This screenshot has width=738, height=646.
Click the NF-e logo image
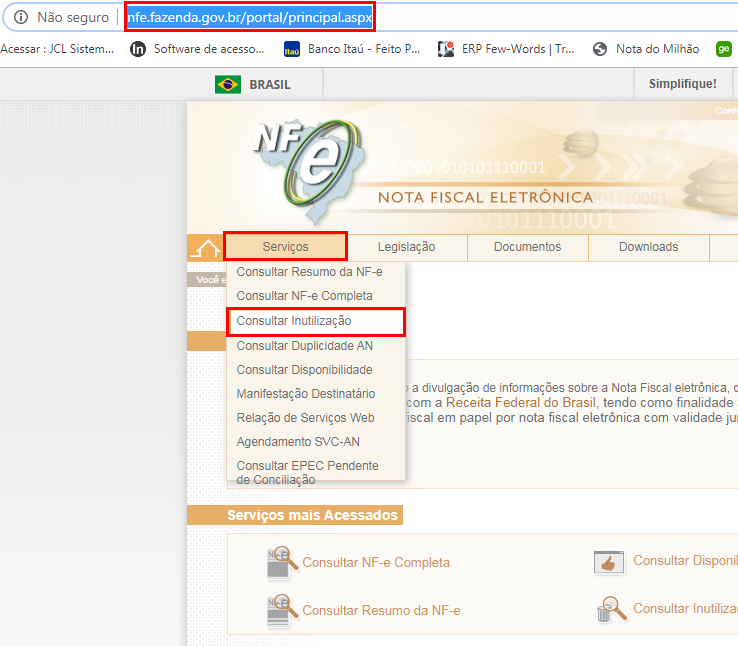308,170
